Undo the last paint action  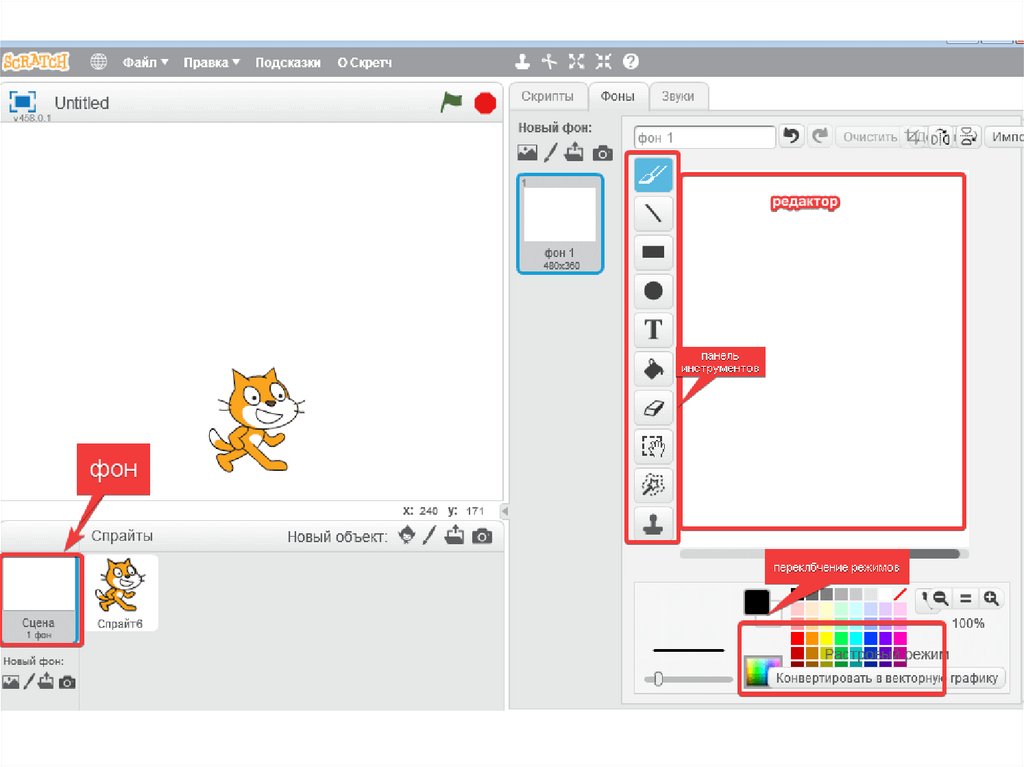pyautogui.click(x=791, y=136)
